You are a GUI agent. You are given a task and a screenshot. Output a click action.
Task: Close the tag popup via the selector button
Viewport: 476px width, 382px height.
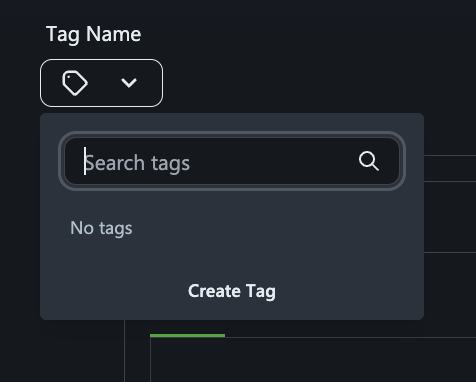pyautogui.click(x=101, y=83)
